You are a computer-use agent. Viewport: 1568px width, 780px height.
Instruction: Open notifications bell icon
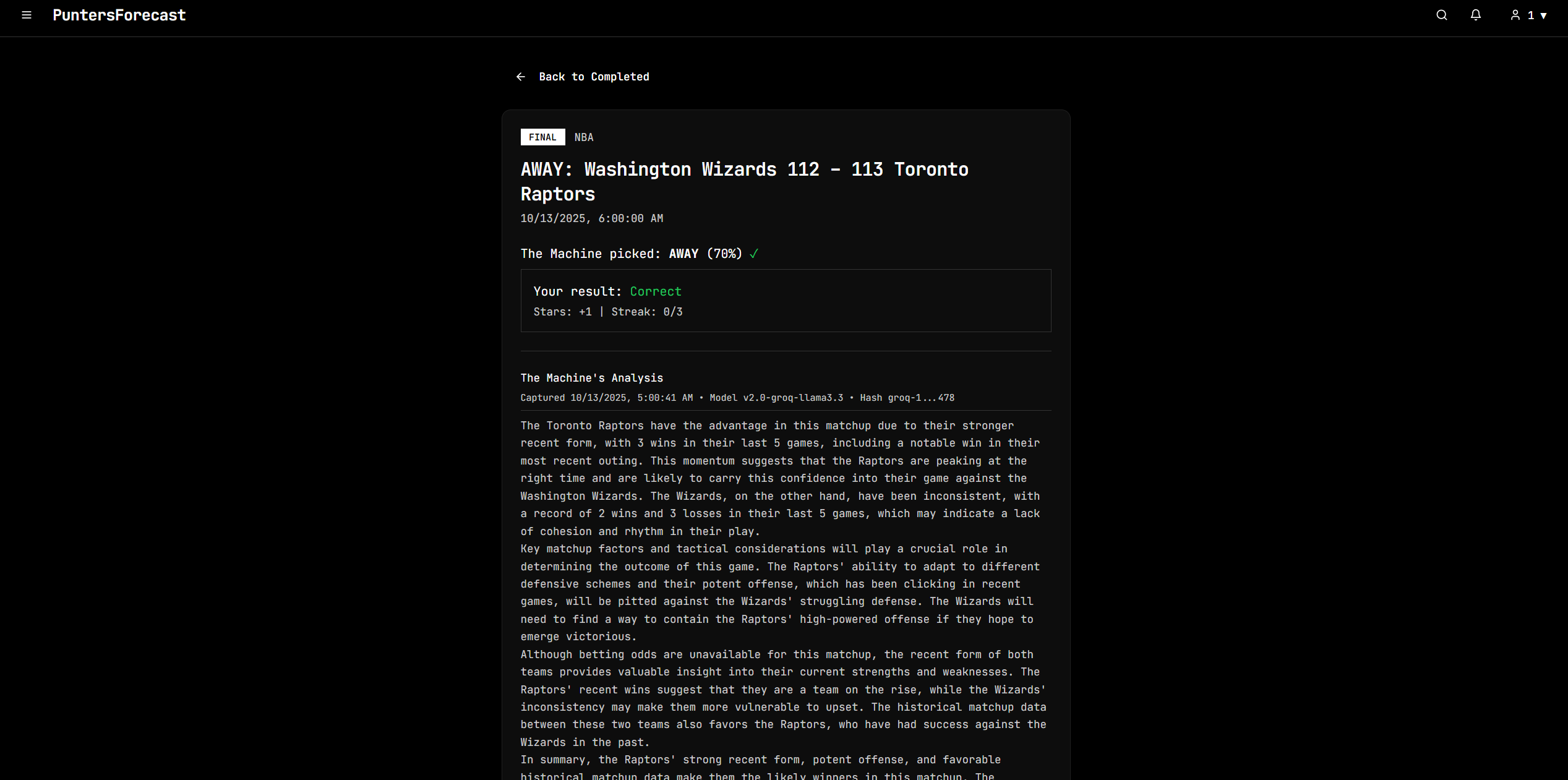[x=1475, y=15]
